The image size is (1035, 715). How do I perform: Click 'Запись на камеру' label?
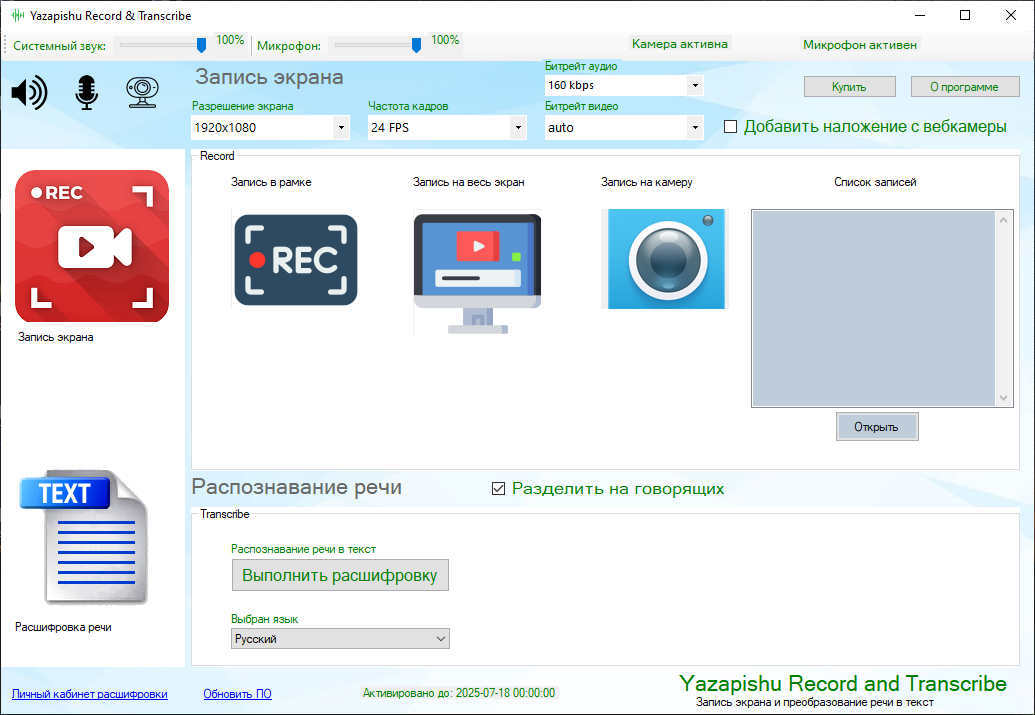[646, 182]
